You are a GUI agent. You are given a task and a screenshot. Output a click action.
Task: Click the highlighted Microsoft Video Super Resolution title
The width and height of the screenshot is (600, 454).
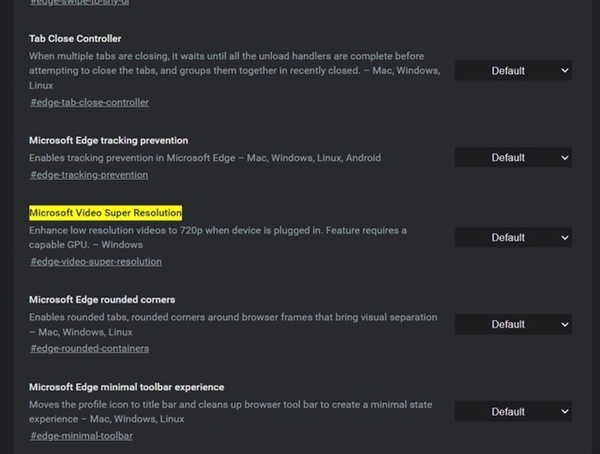pos(105,213)
